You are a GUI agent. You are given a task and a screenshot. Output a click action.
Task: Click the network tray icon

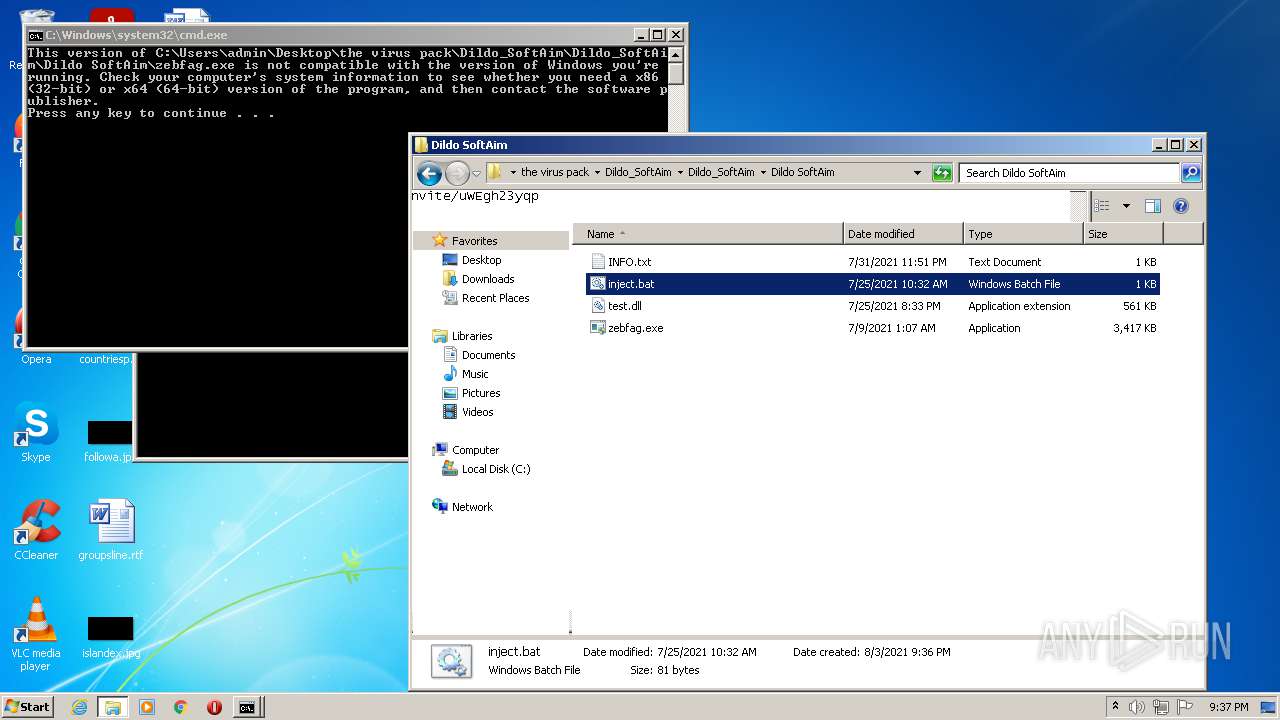click(1160, 706)
